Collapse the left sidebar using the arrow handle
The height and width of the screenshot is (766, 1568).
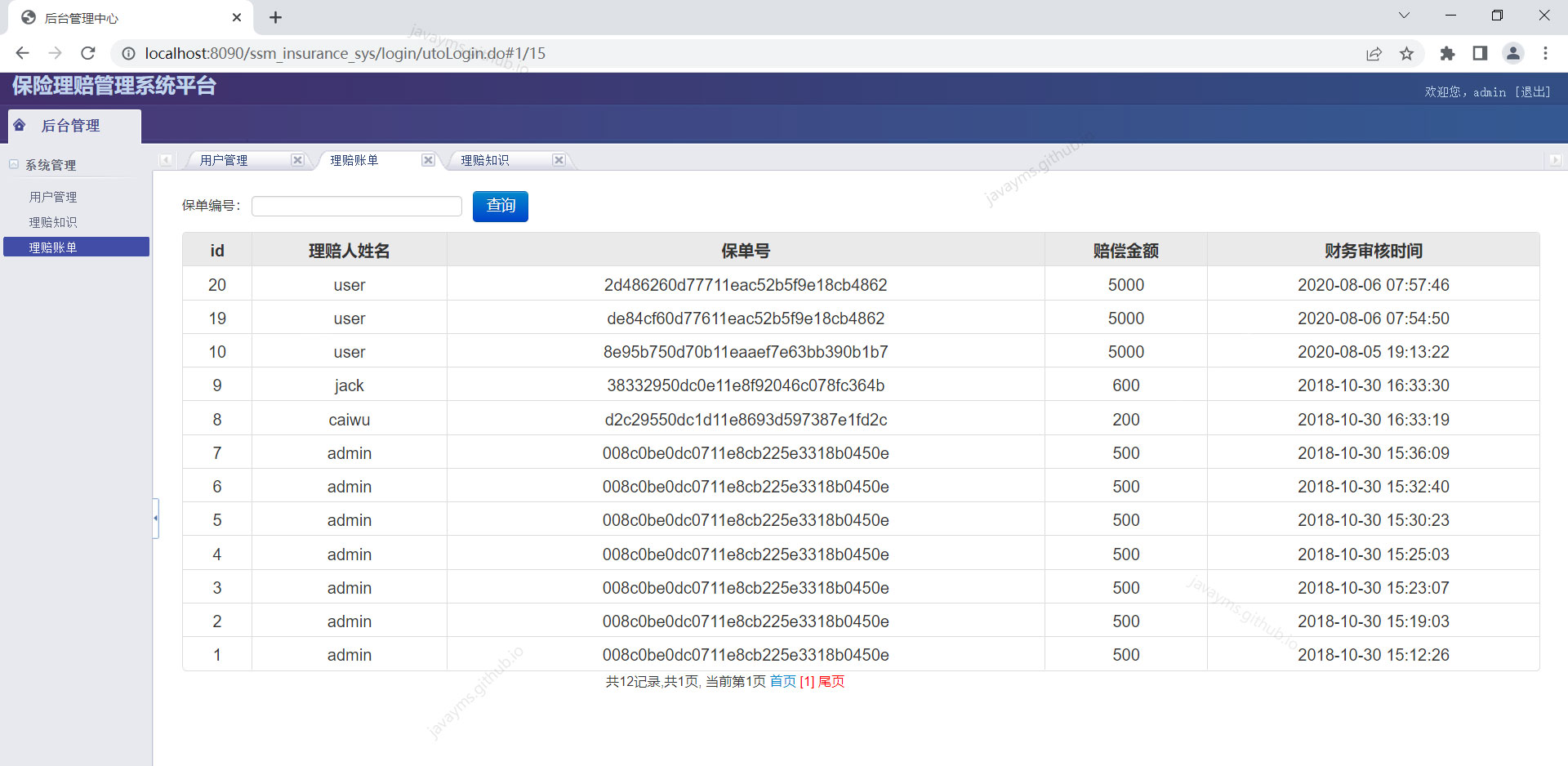155,518
